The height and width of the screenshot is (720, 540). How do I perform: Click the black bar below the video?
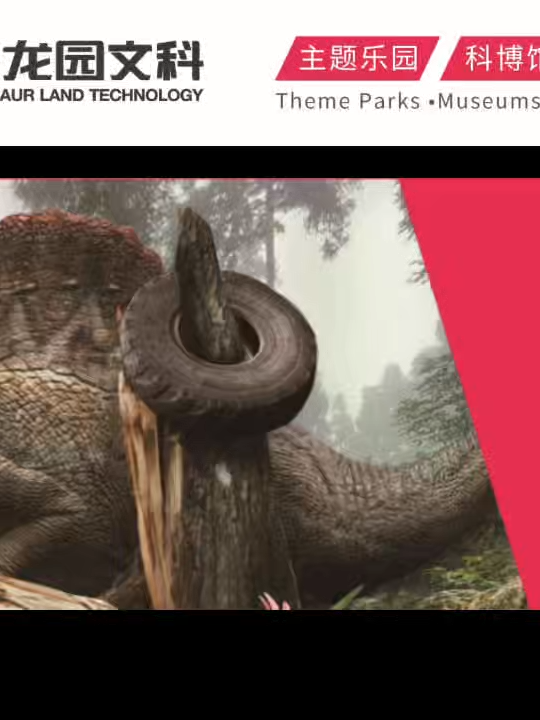point(270,664)
